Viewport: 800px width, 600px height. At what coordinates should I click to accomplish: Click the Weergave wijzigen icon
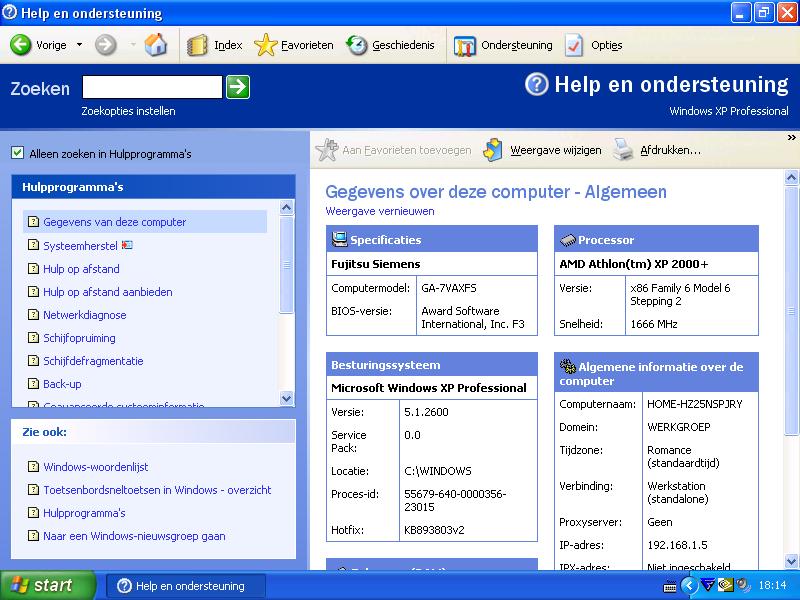(493, 150)
